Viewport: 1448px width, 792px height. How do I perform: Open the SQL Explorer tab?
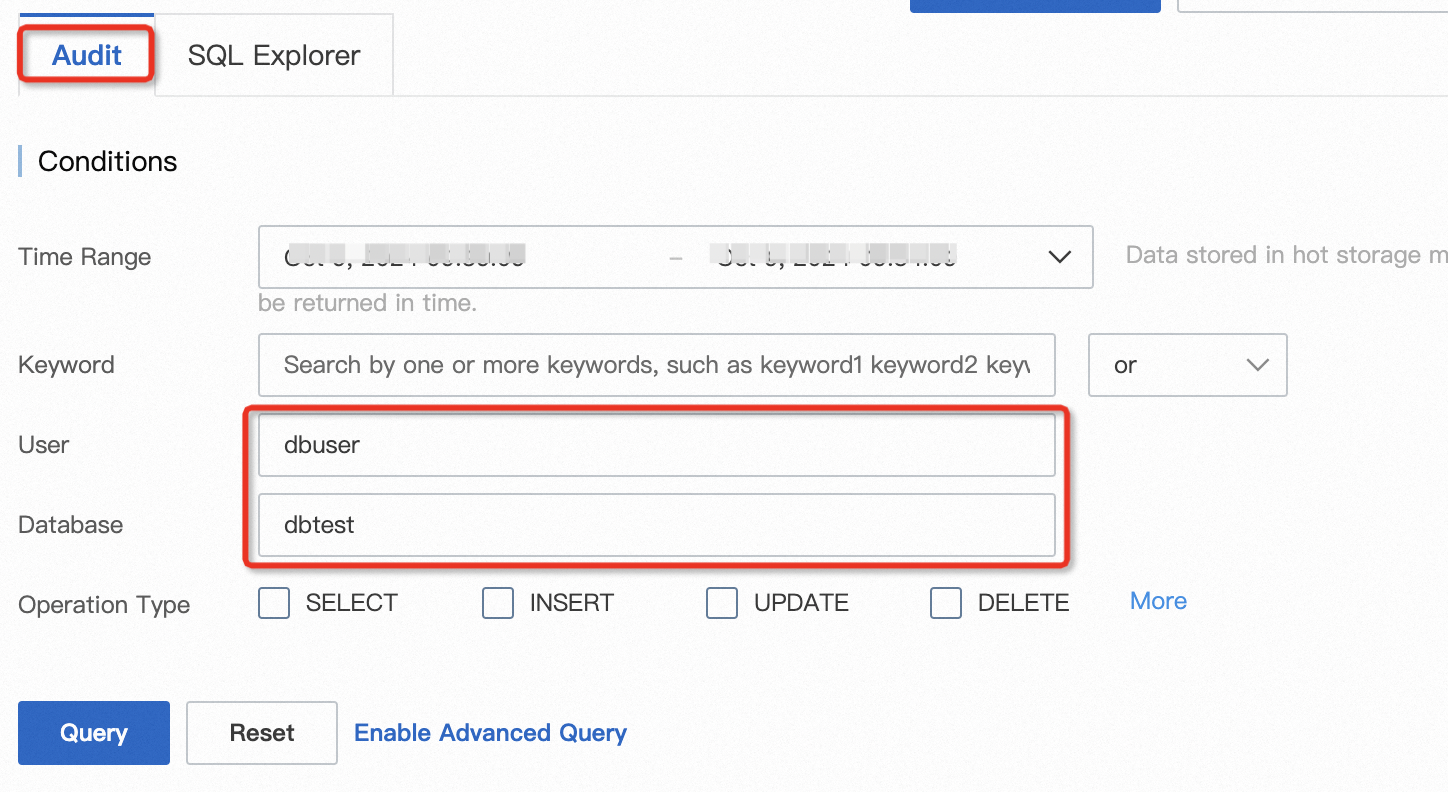pos(274,55)
